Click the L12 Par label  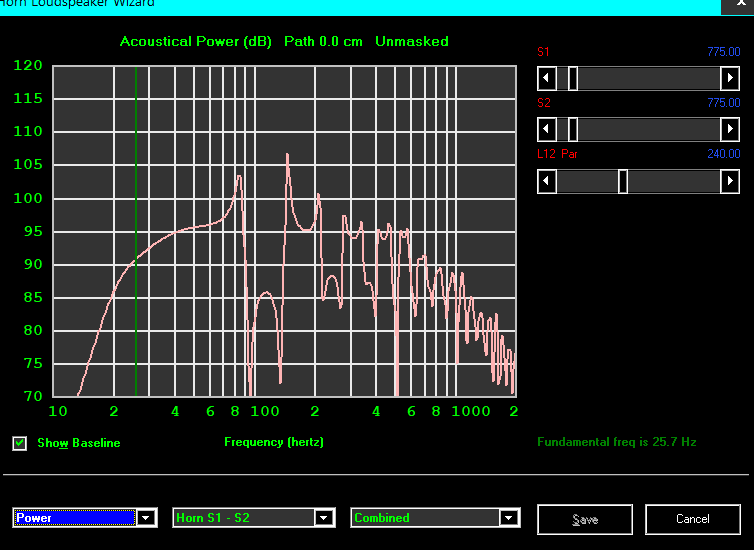click(557, 154)
